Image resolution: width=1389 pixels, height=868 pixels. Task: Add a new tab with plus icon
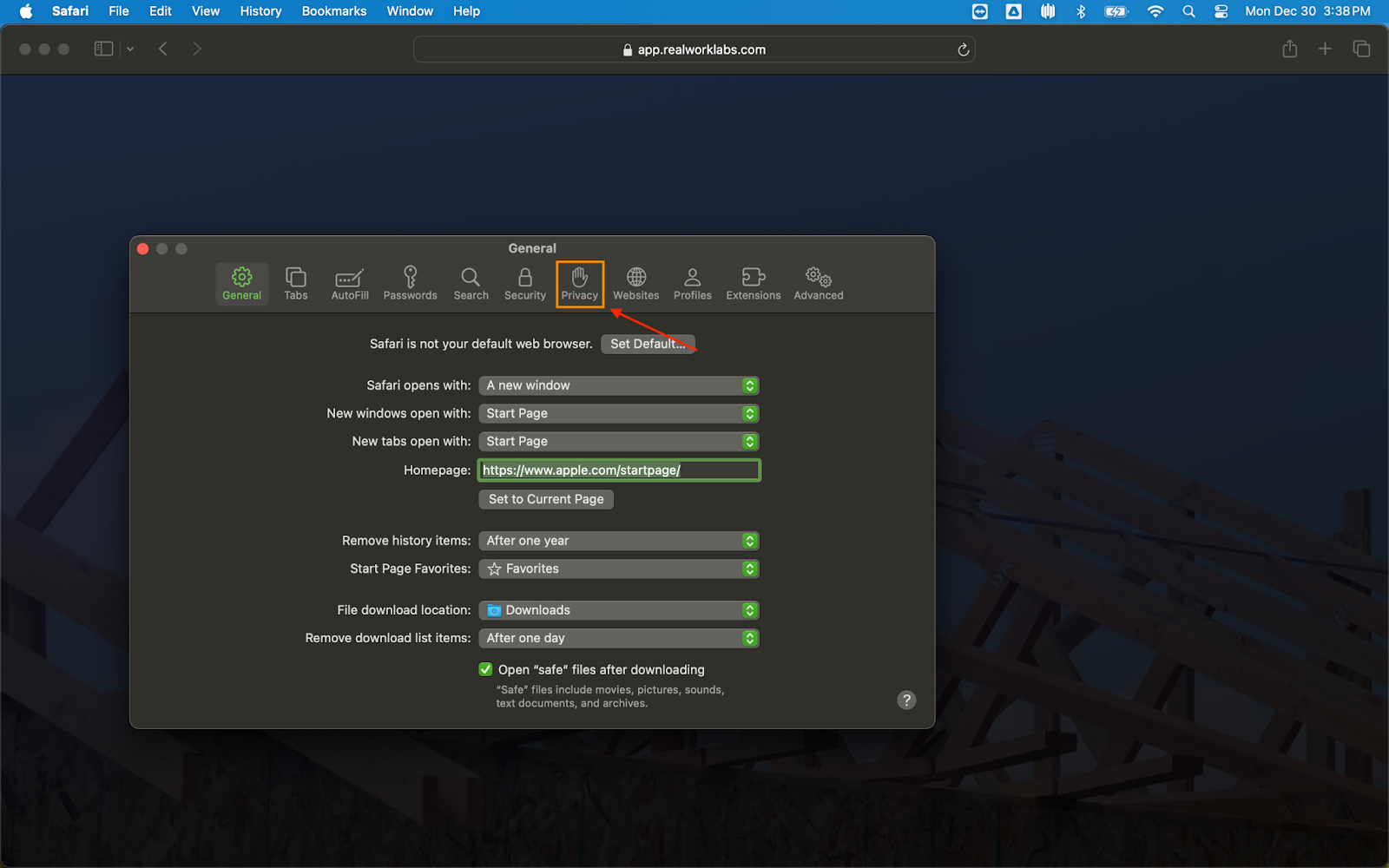tap(1325, 49)
